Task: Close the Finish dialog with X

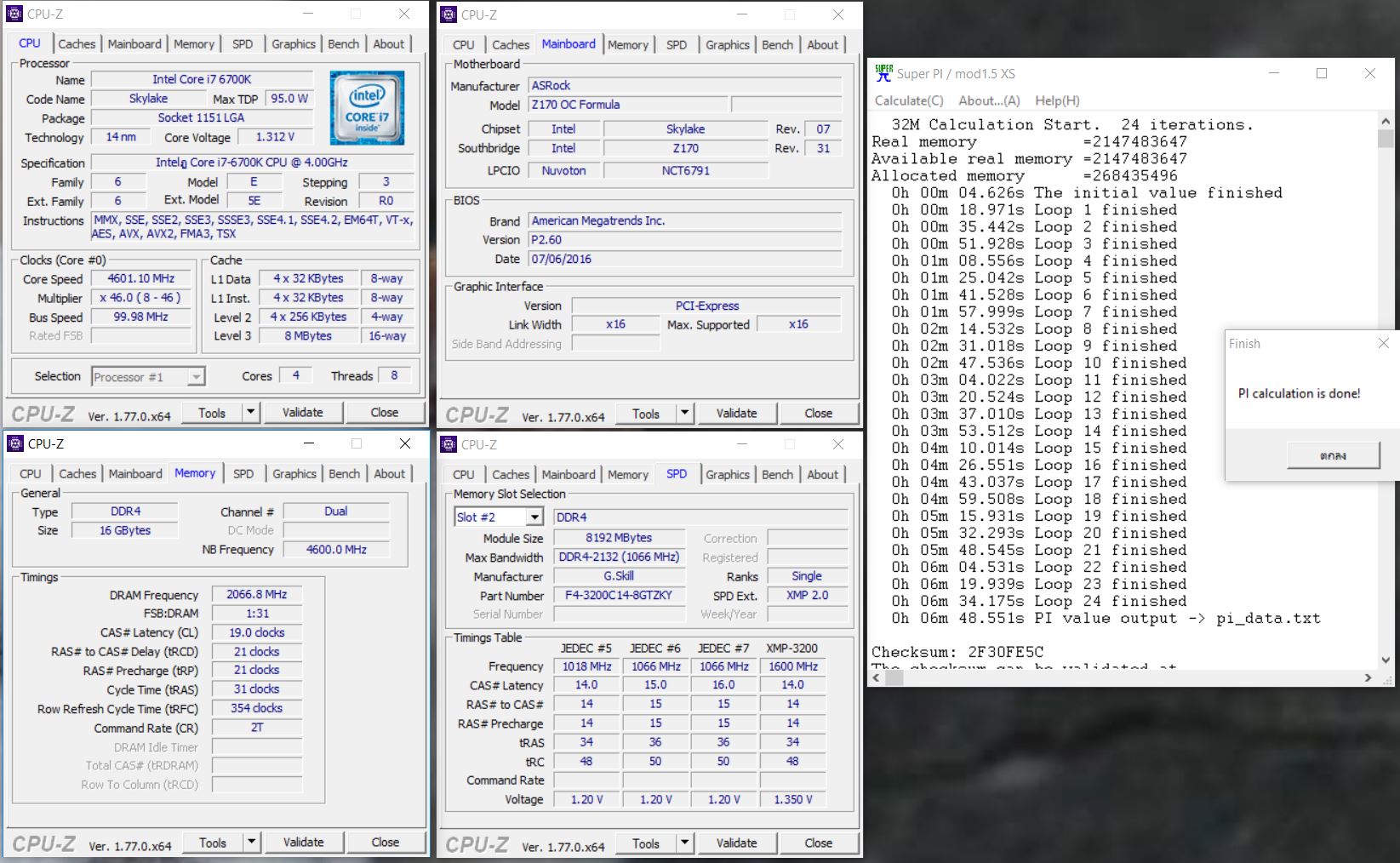Action: point(1383,343)
